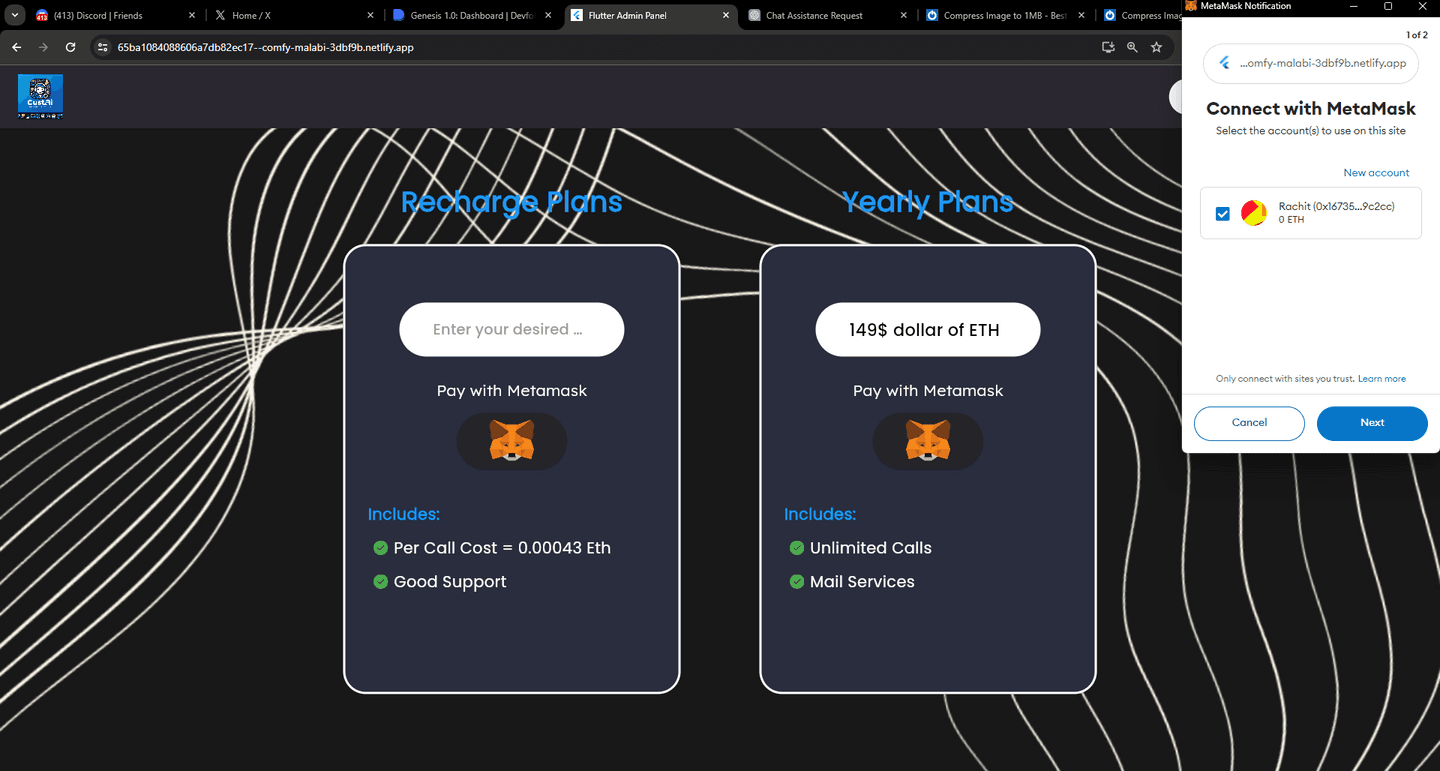The image size is (1440, 771).
Task: Uncheck the Rachit account checkbox
Action: [x=1222, y=214]
